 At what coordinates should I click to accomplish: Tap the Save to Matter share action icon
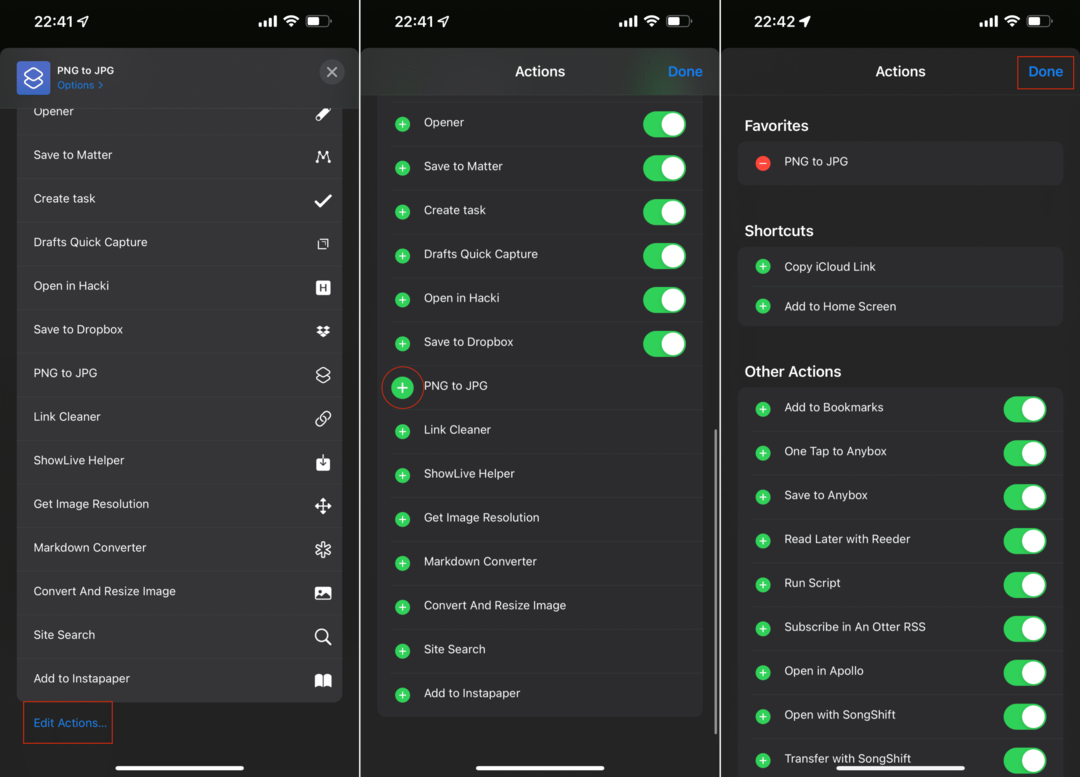click(x=322, y=156)
